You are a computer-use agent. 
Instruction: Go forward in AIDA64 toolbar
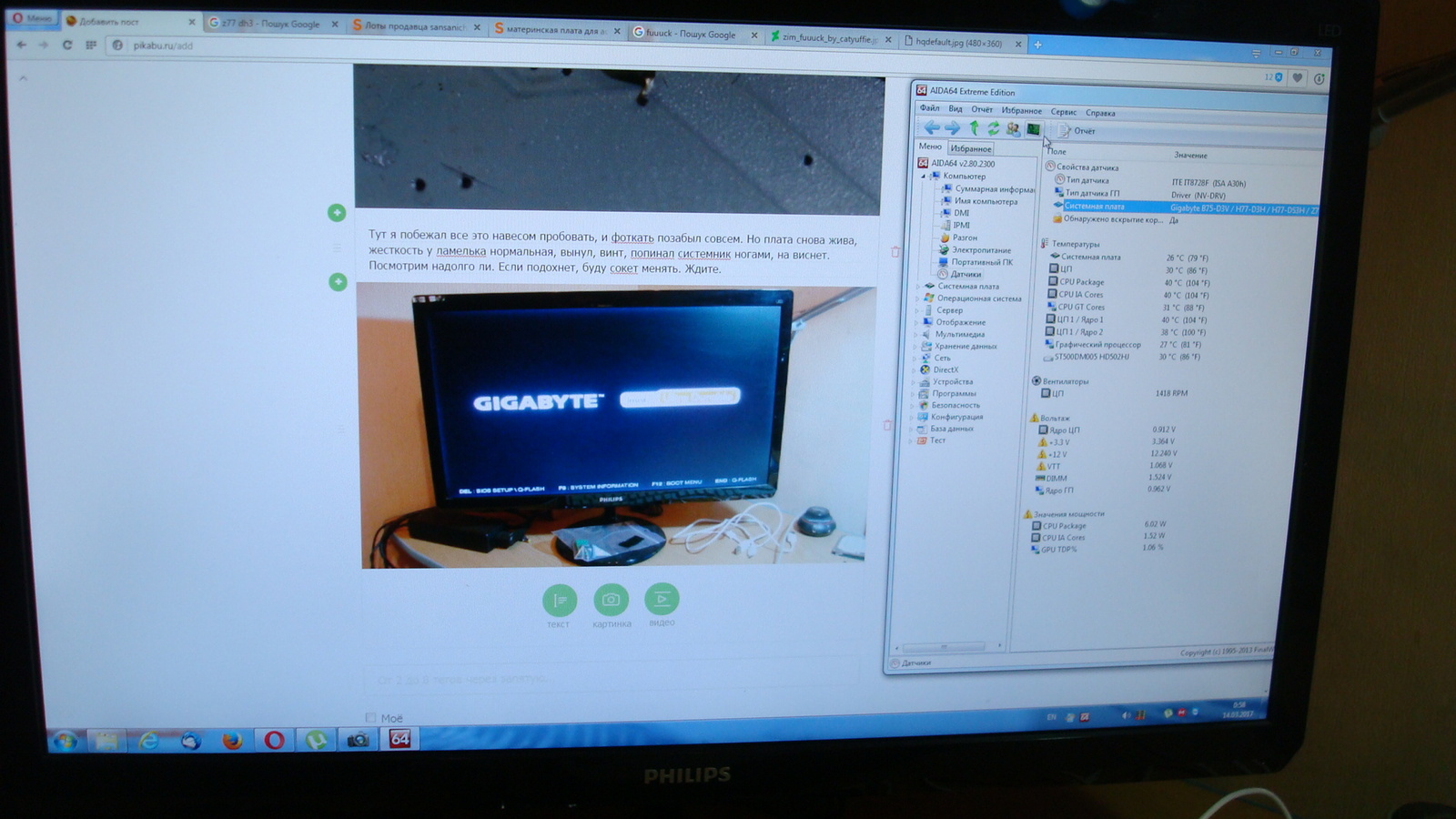pos(952,128)
